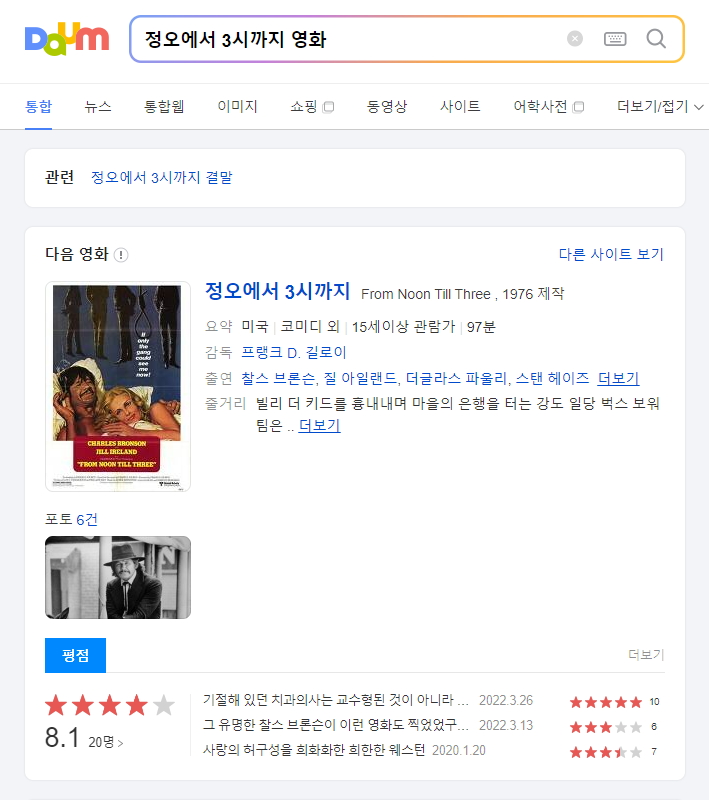Image resolution: width=709 pixels, height=800 pixels.
Task: Open actor 스탠 헤이즈 link
Action: 552,379
